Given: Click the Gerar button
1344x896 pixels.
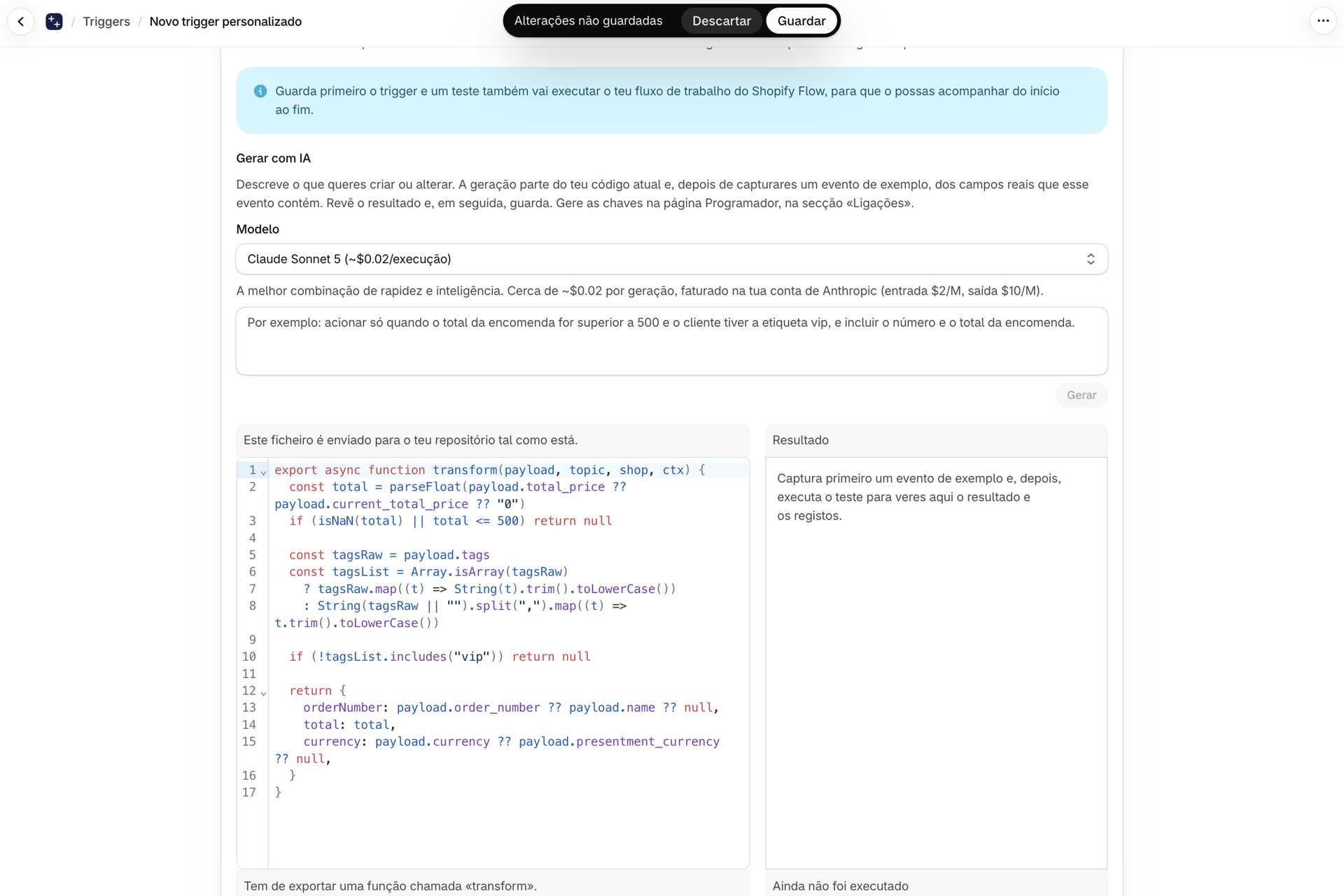Looking at the screenshot, I should pyautogui.click(x=1081, y=395).
